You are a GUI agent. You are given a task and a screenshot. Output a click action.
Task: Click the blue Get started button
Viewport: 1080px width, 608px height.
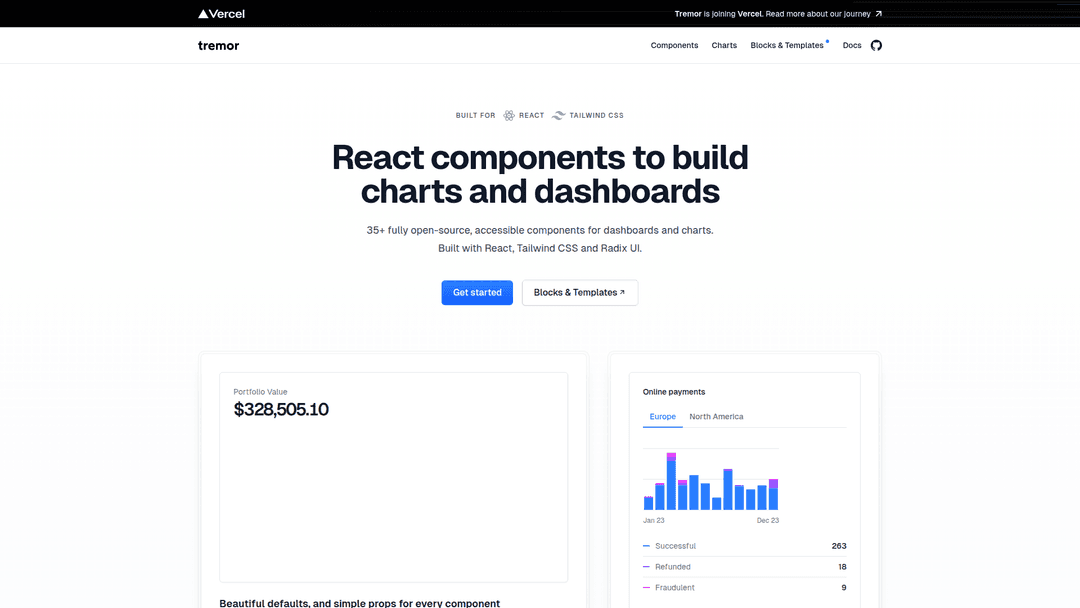477,292
